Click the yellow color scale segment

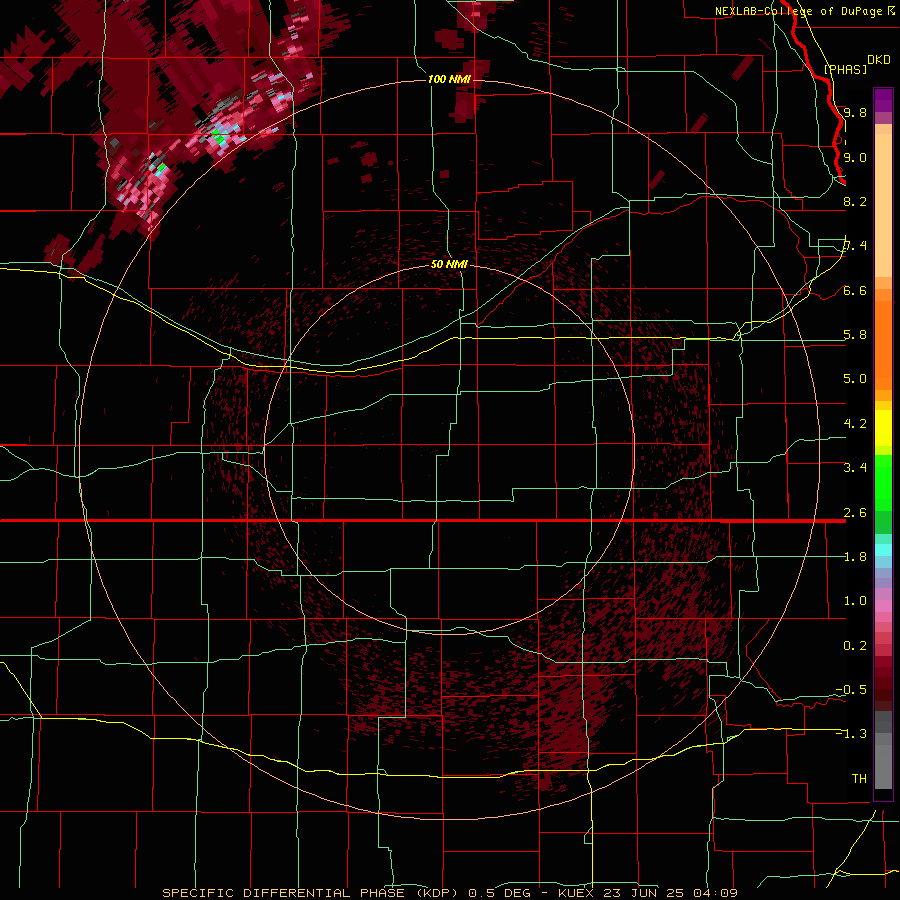[x=883, y=428]
